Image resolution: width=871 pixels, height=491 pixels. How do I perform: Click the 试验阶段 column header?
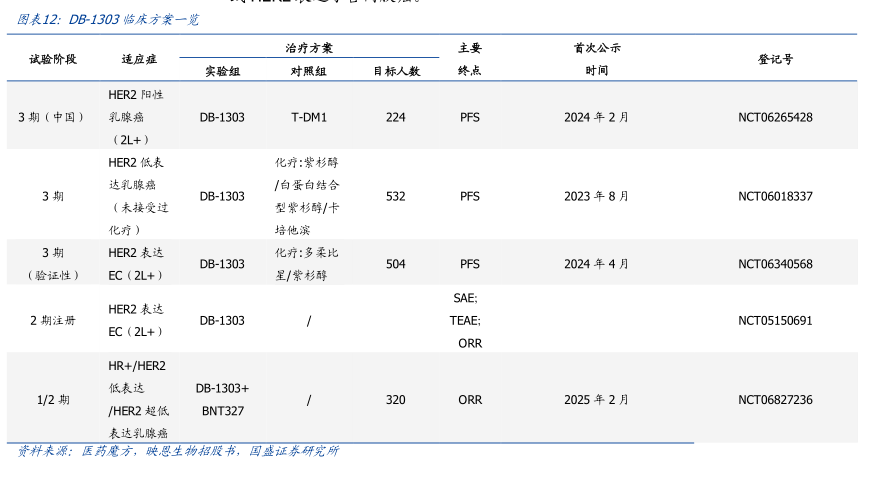pyautogui.click(x=52, y=59)
